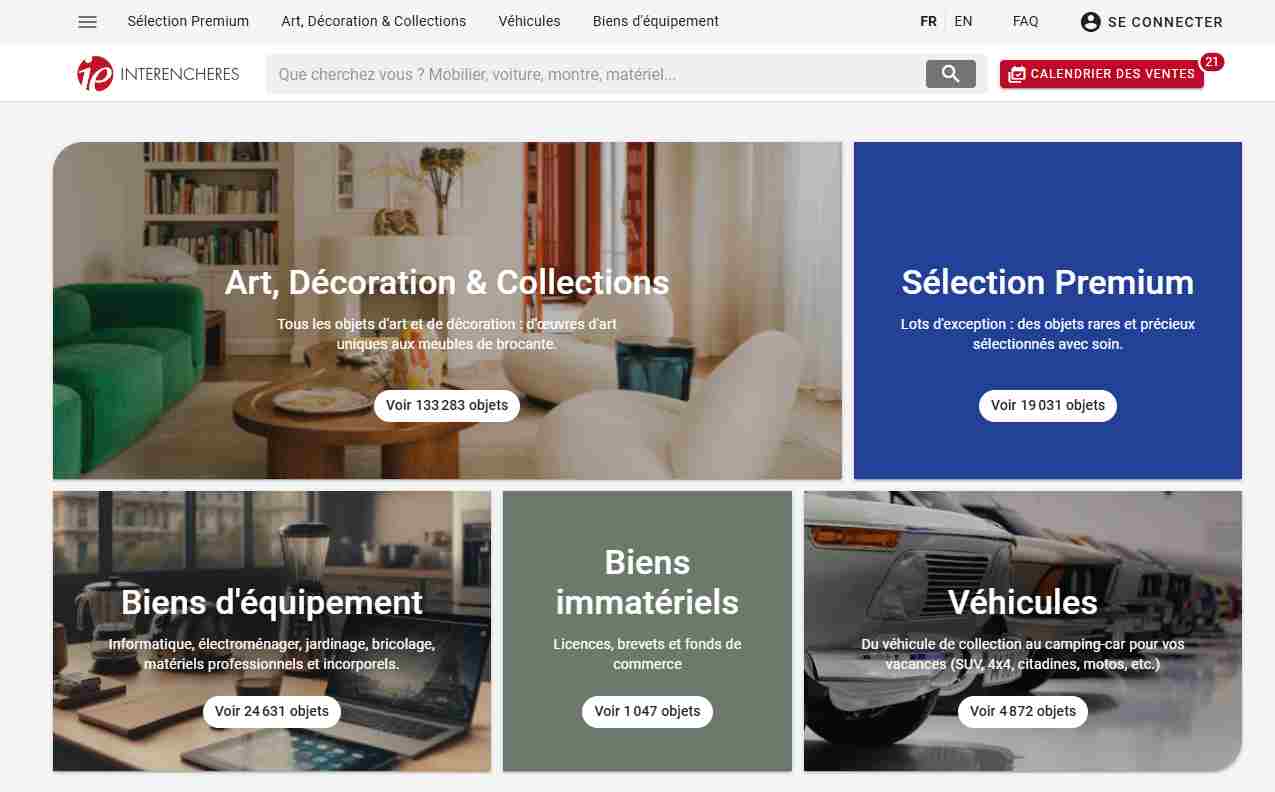Click the search input field
Screen dimensions: 1275x792
pos(596,74)
